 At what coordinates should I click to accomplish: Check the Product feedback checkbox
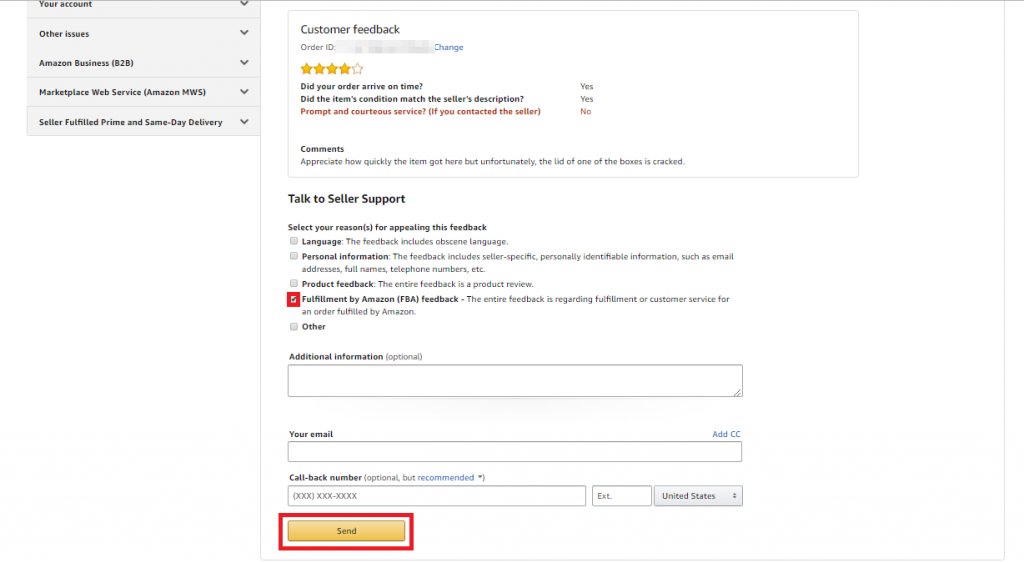coord(294,283)
